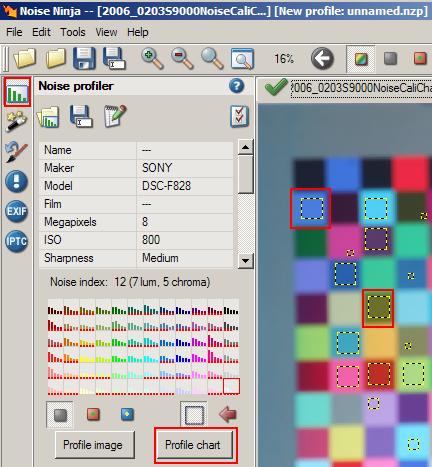Open the View menu
The height and width of the screenshot is (467, 432).
click(x=106, y=32)
